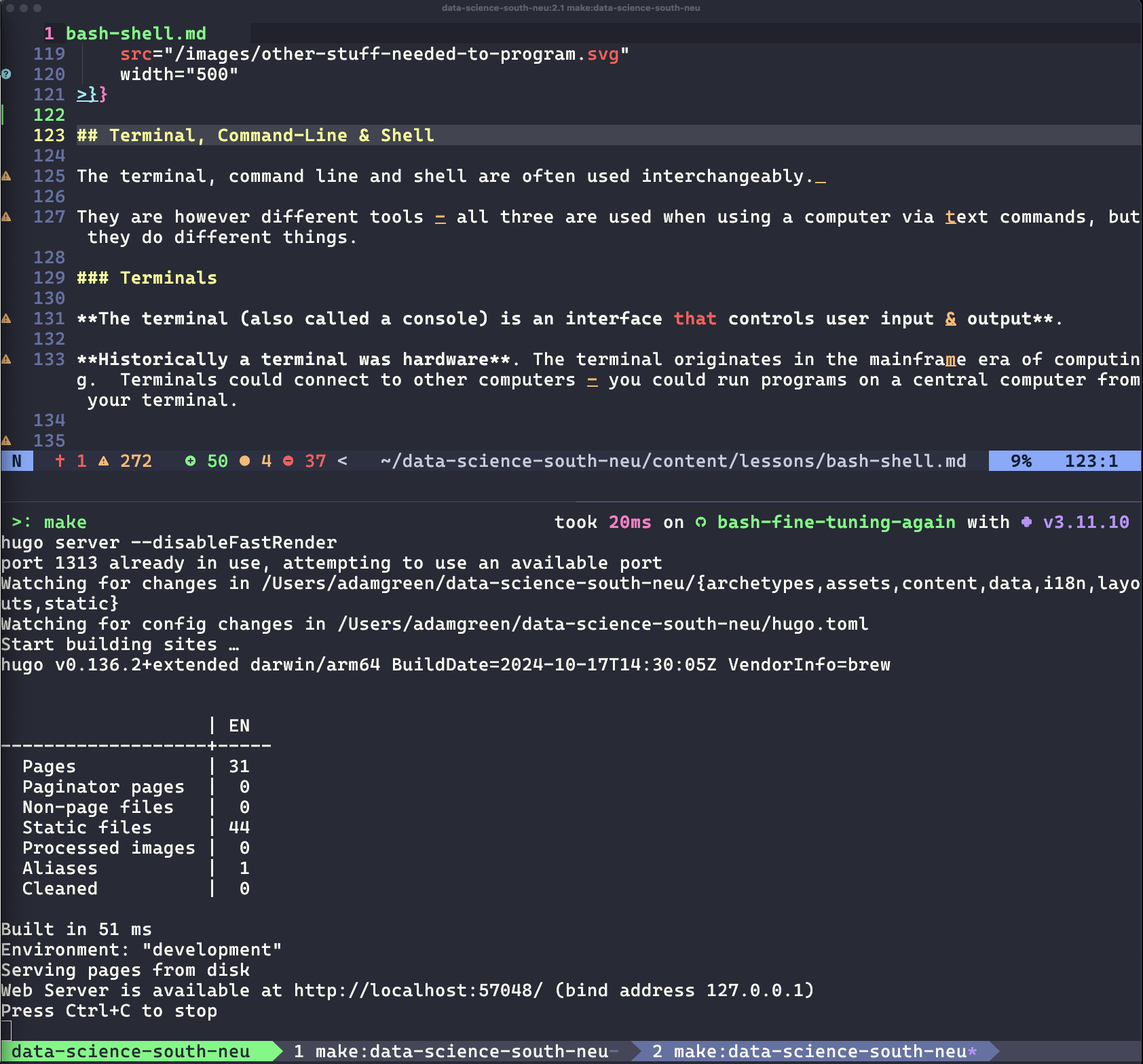
Task: Click the bash-fine-tuning-again branch name
Action: pos(836,522)
